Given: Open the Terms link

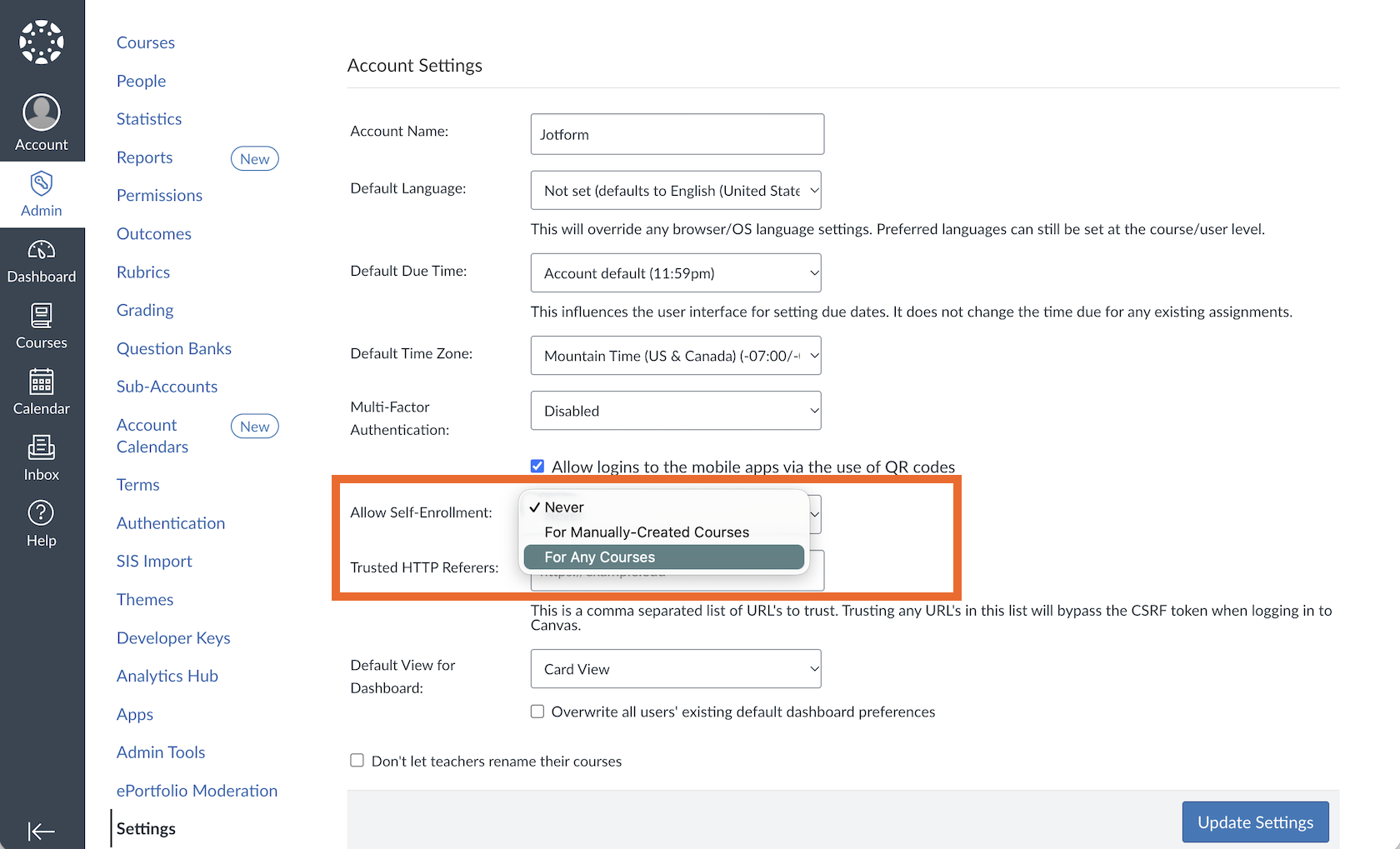Looking at the screenshot, I should [138, 485].
